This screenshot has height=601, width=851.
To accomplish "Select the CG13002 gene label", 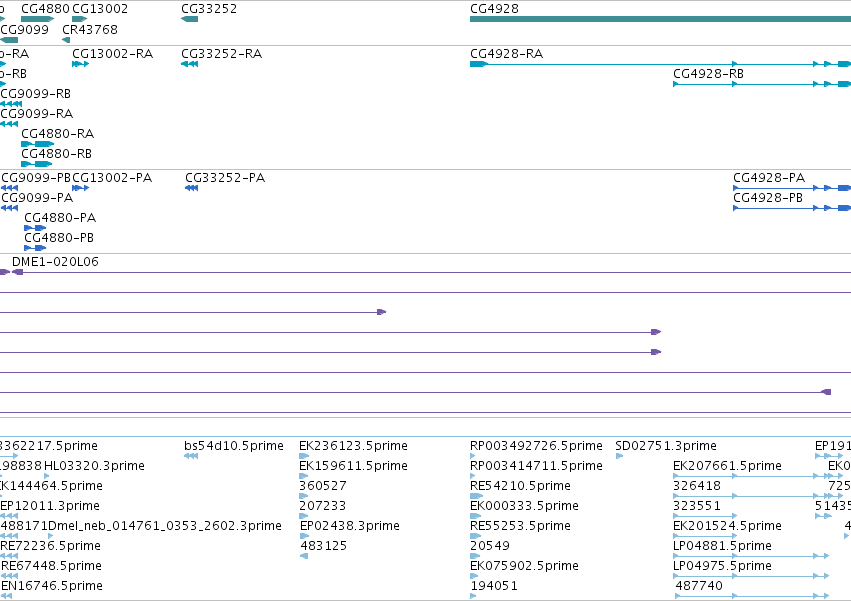I will coord(100,9).
